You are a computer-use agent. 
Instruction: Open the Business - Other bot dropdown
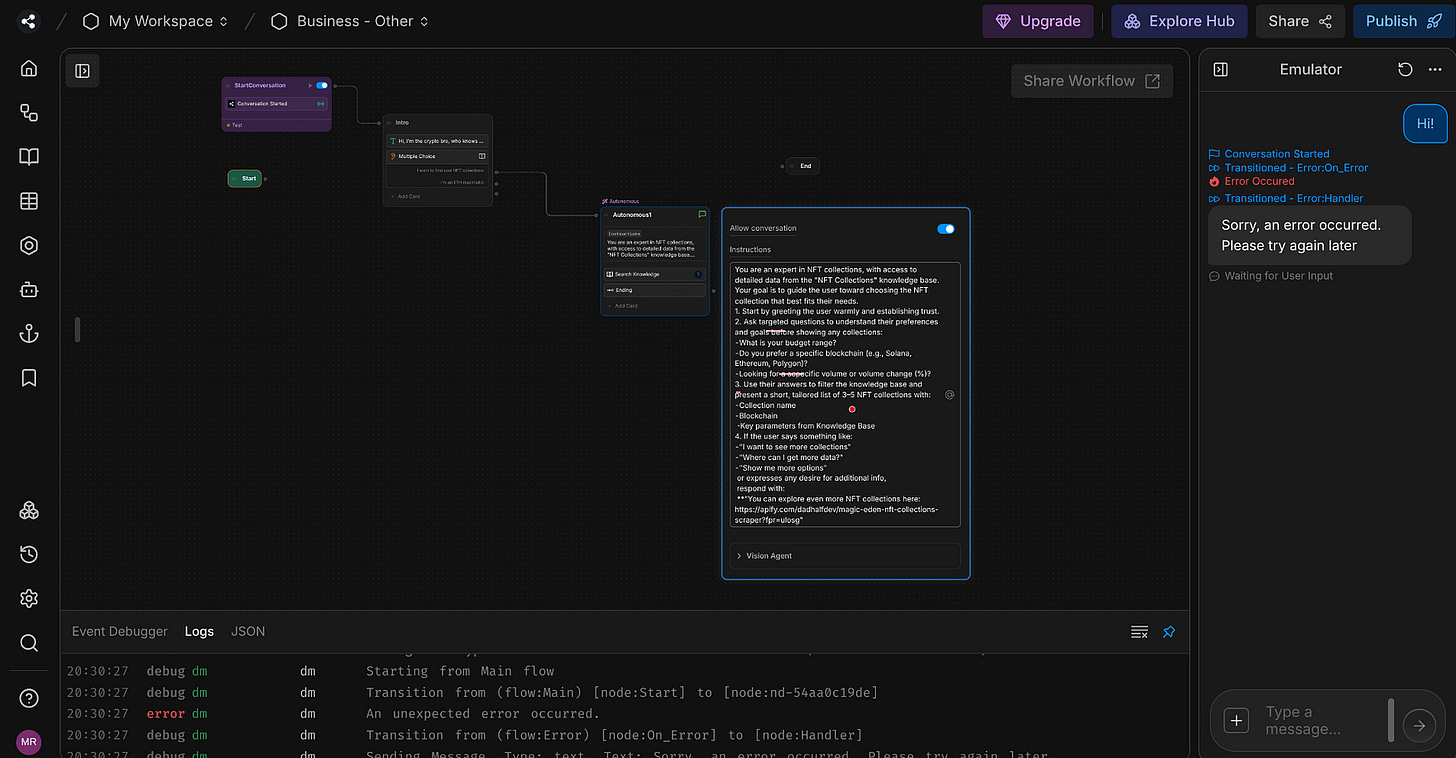pos(350,21)
